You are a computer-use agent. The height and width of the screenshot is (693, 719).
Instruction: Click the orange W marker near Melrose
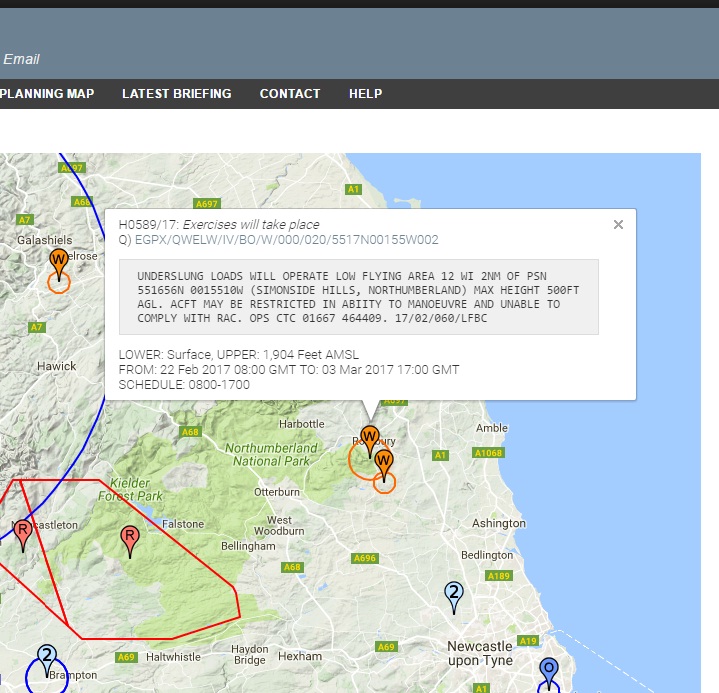[59, 261]
